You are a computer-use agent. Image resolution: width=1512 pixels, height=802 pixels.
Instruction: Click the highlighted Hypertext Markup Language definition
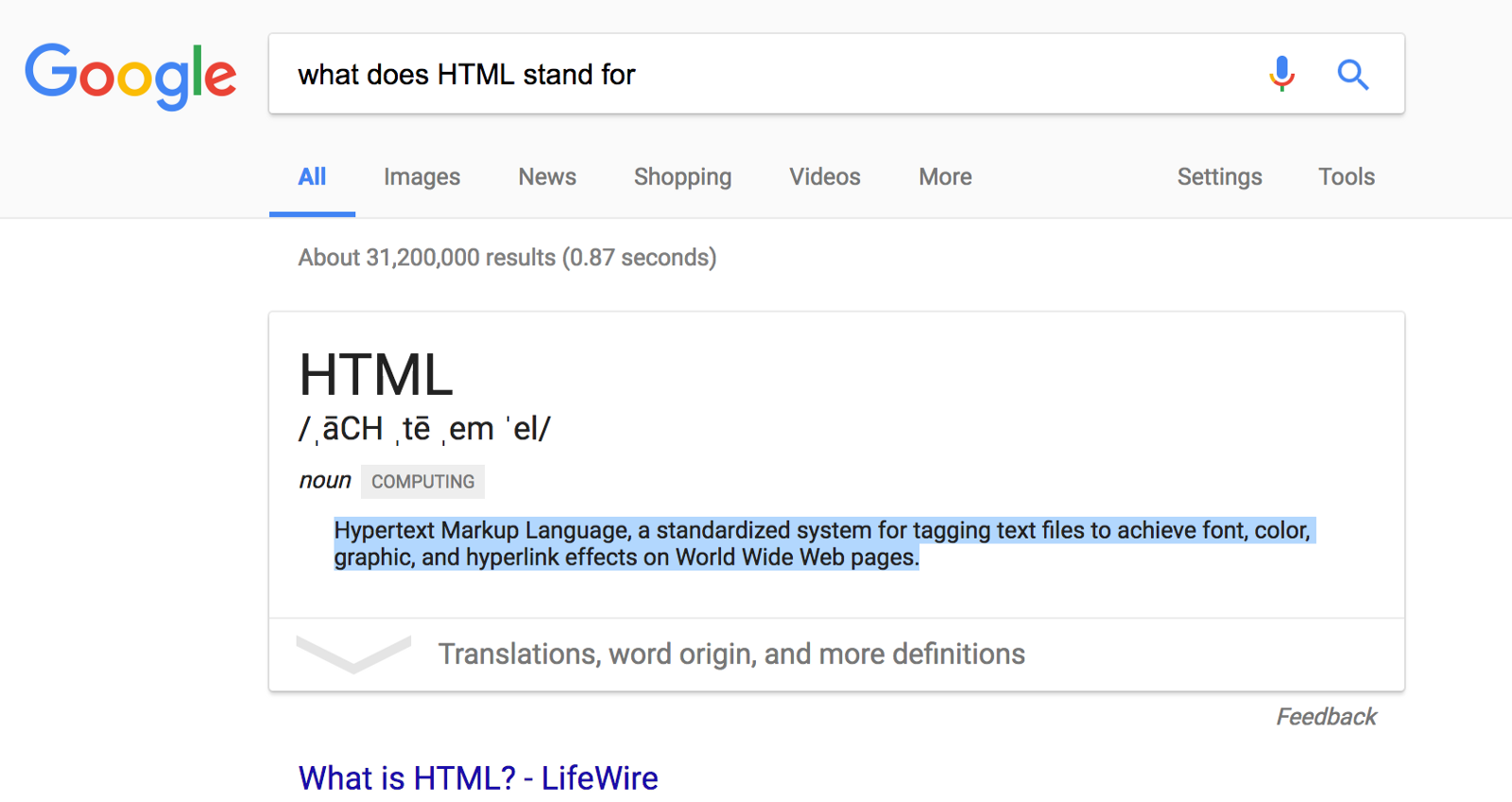[x=822, y=544]
